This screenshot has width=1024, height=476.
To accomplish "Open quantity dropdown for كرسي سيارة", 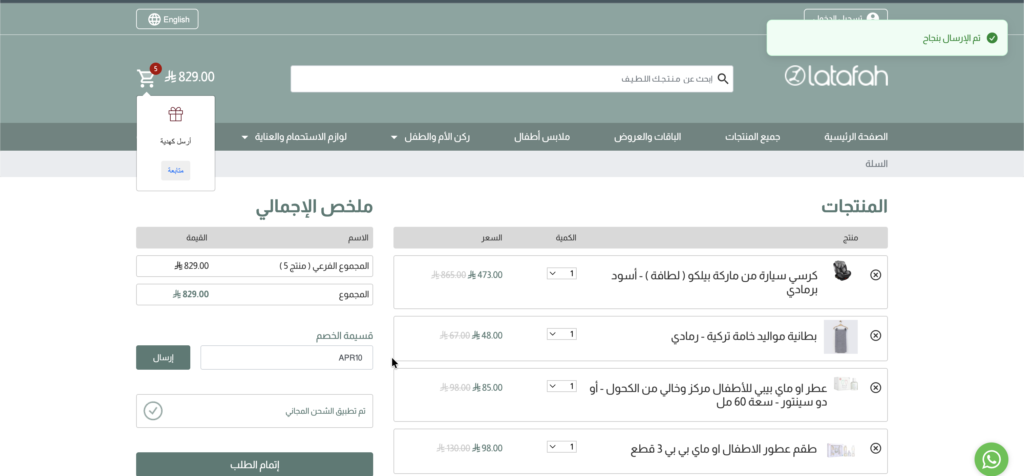I will (562, 274).
